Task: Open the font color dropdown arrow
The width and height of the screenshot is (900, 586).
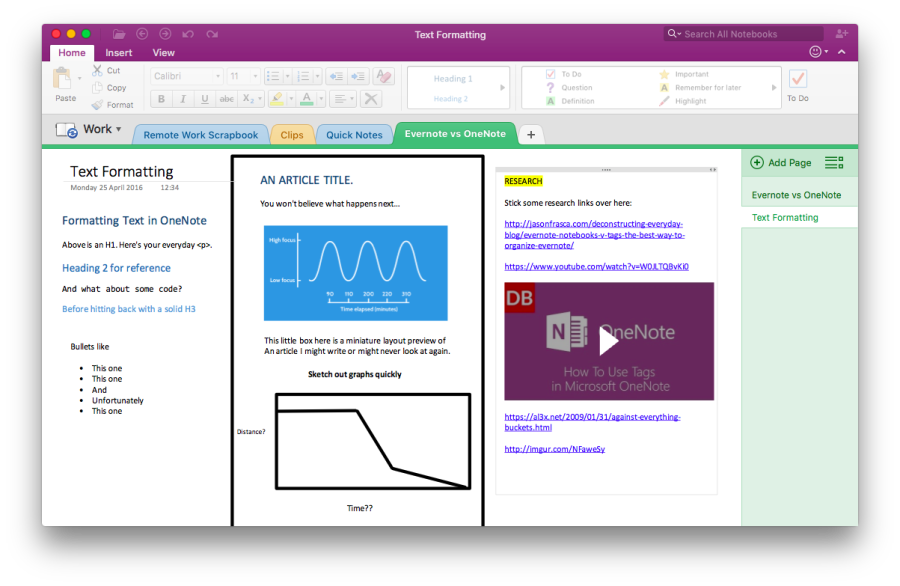Action: pyautogui.click(x=321, y=99)
